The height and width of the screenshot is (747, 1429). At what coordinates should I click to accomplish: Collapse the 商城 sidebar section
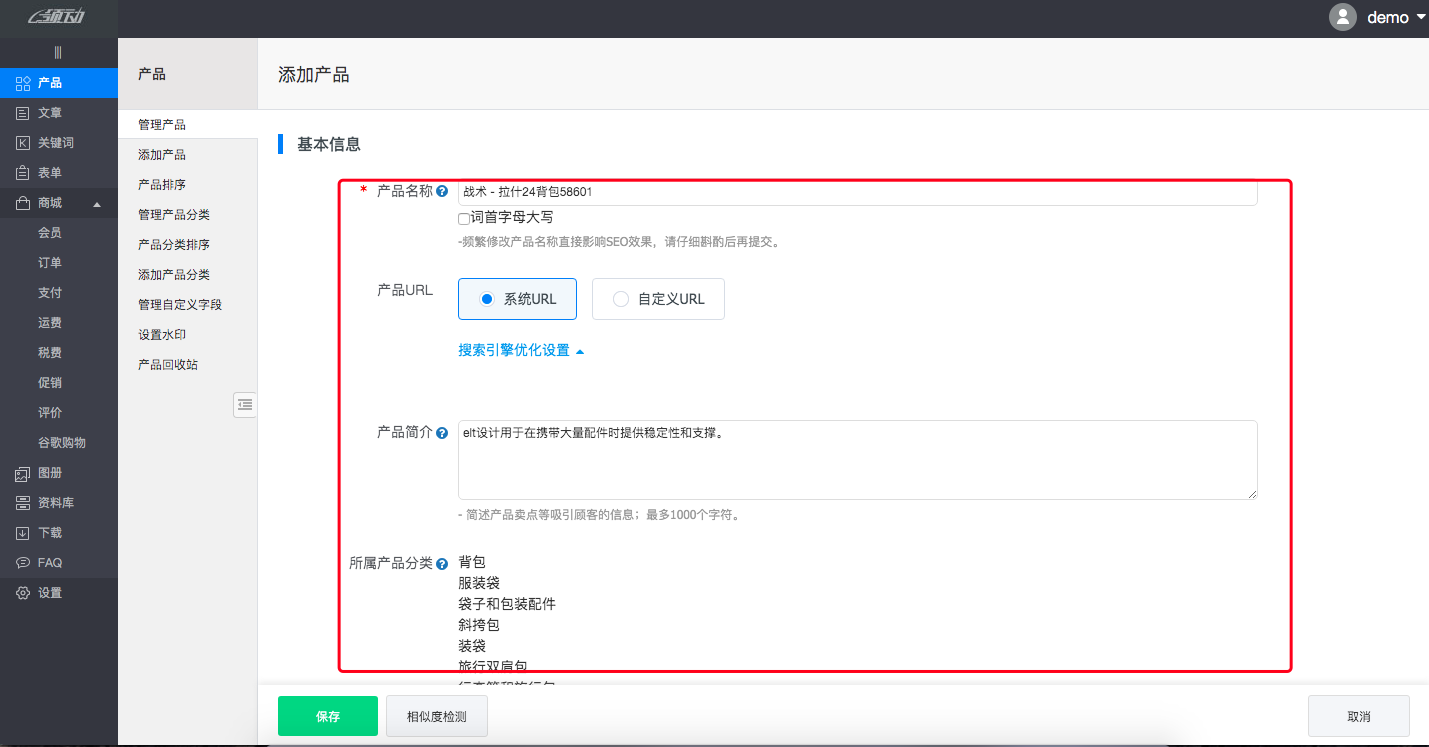click(x=97, y=204)
